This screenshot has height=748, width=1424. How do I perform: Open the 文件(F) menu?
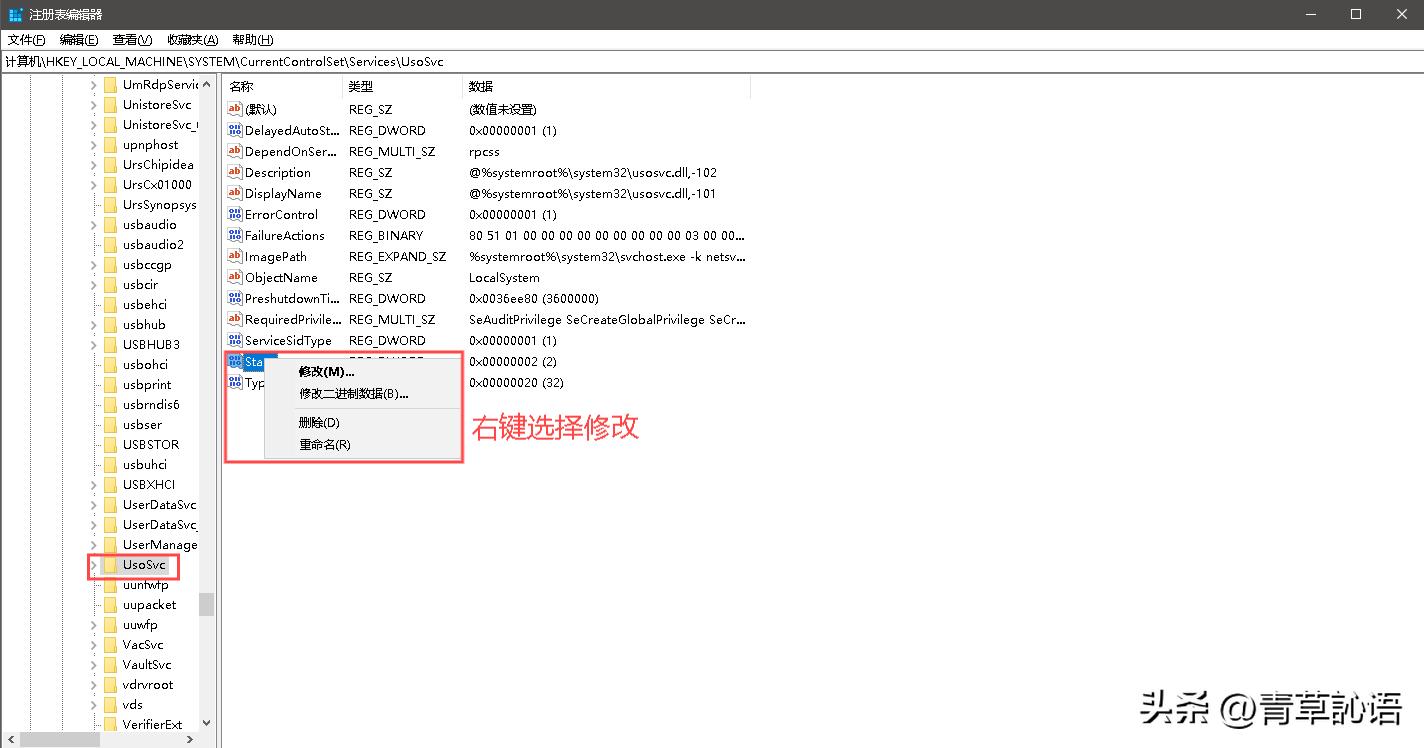27,40
